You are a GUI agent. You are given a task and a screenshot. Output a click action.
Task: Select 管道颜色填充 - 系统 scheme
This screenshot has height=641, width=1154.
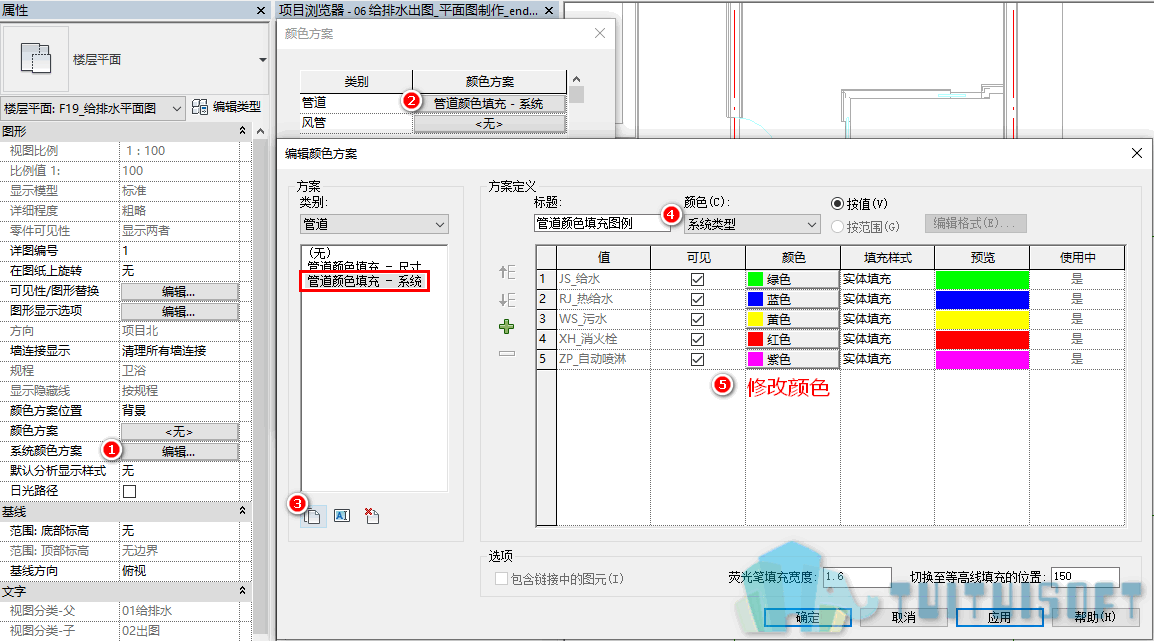coord(364,281)
